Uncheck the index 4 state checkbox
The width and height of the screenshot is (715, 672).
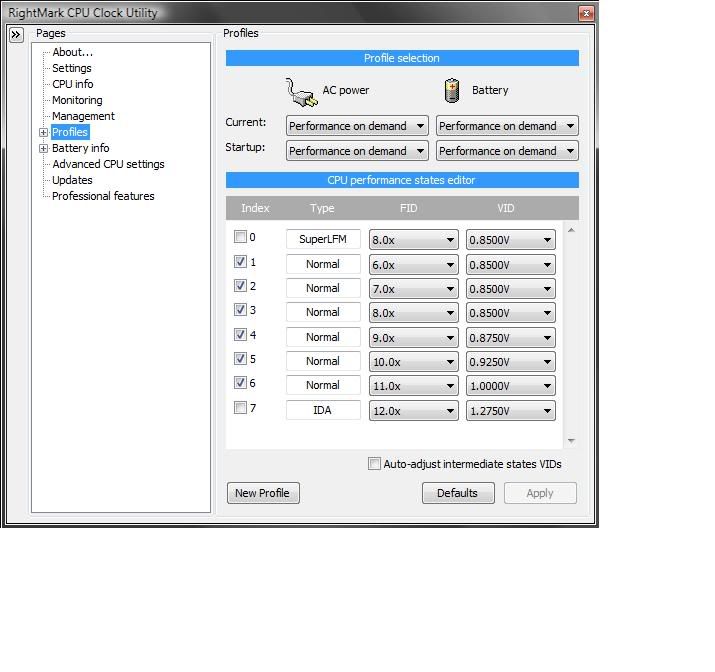(240, 335)
